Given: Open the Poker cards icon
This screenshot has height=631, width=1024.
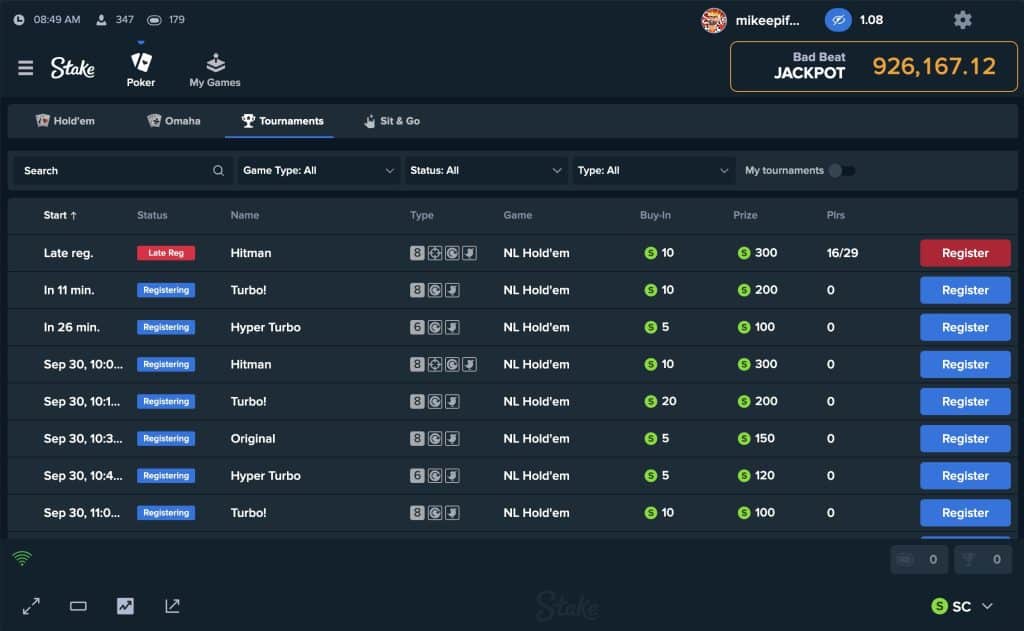Looking at the screenshot, I should 141,63.
